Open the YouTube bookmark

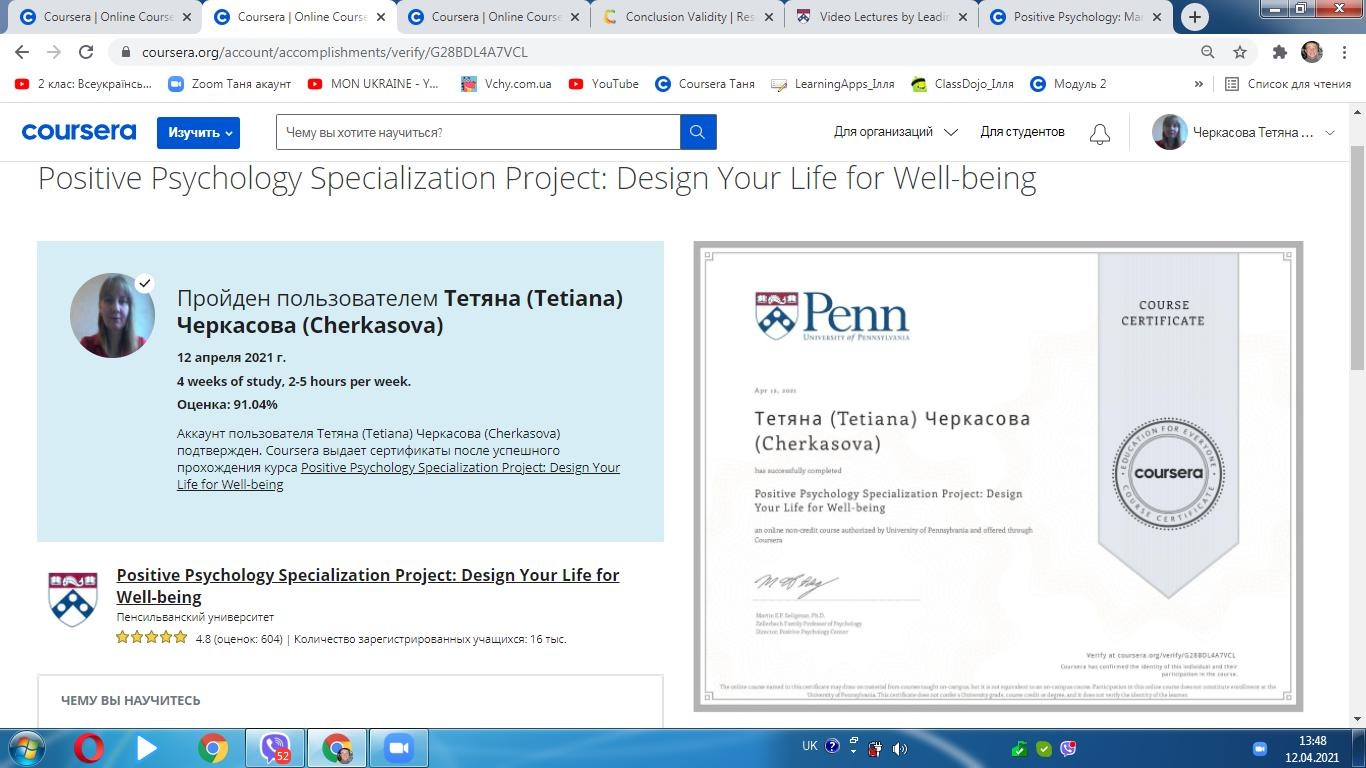[x=603, y=84]
